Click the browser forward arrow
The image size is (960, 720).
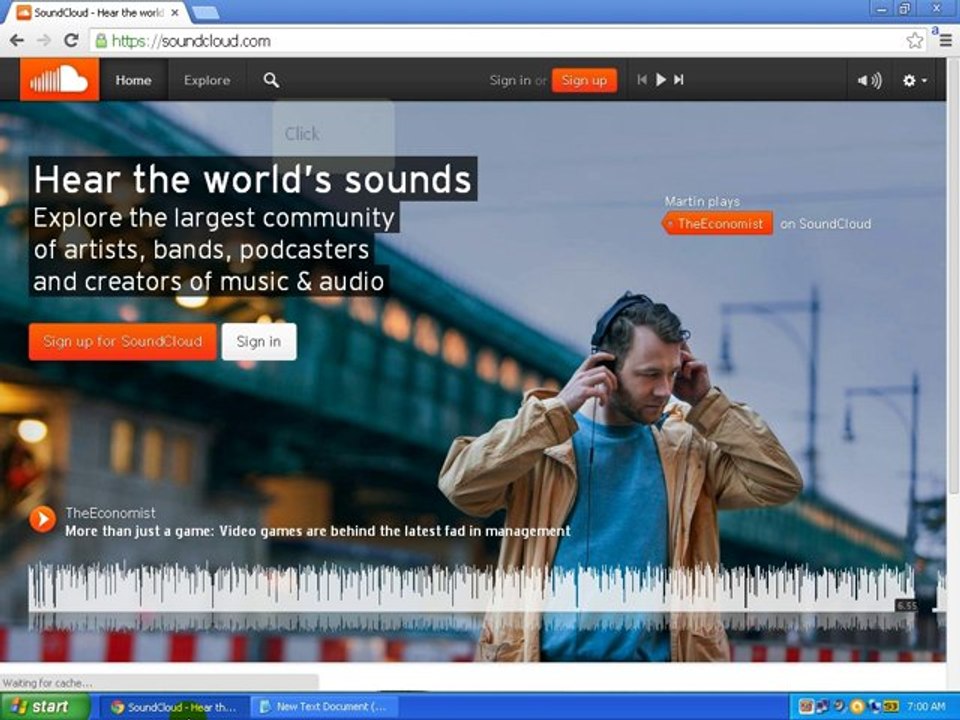point(43,41)
